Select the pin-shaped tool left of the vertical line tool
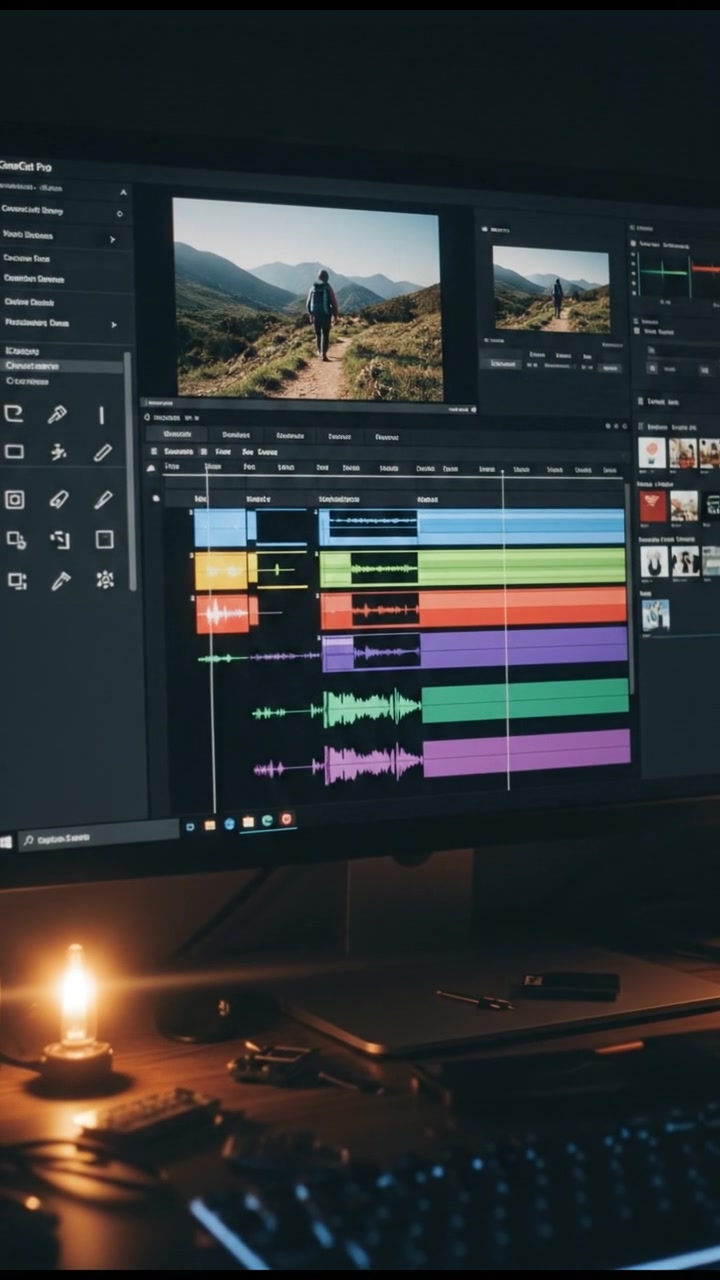 click(x=57, y=414)
